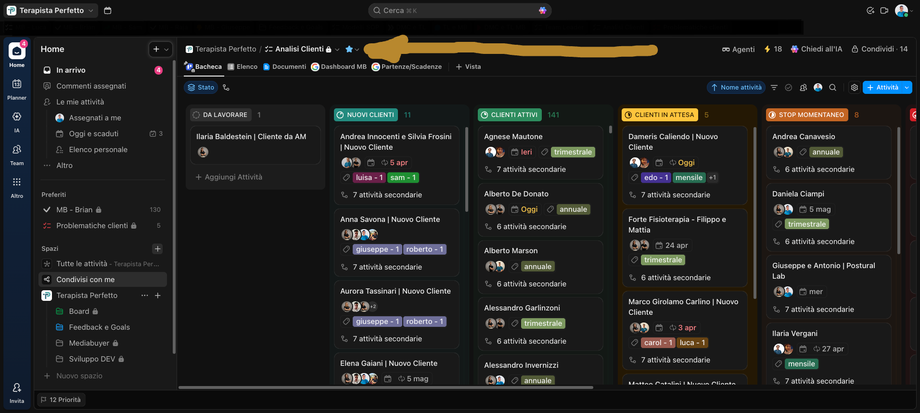920x413 pixels.
Task: Open the user profile avatar top right
Action: click(902, 11)
